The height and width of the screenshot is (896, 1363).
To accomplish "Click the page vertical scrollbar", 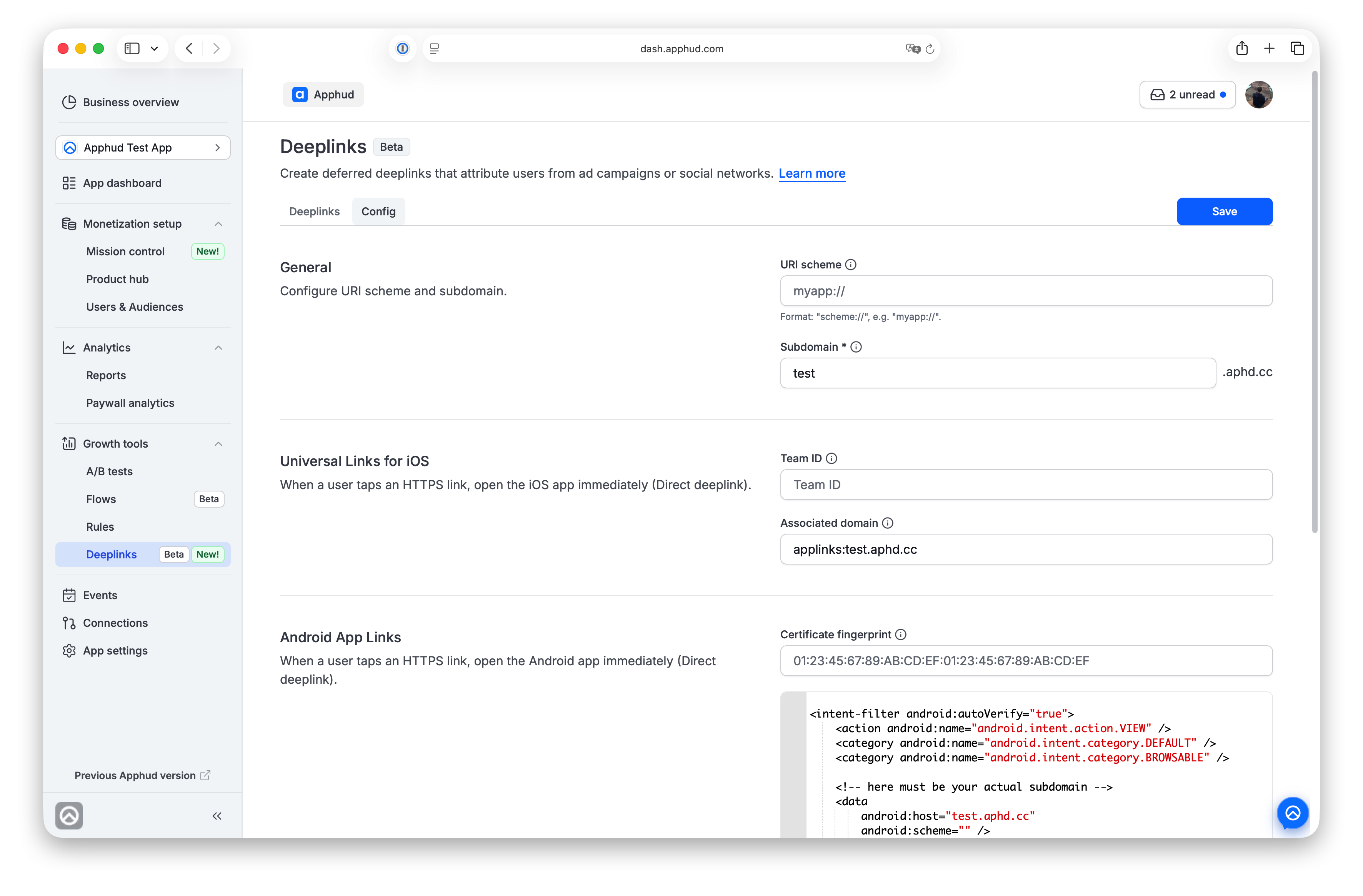I will (x=1315, y=302).
